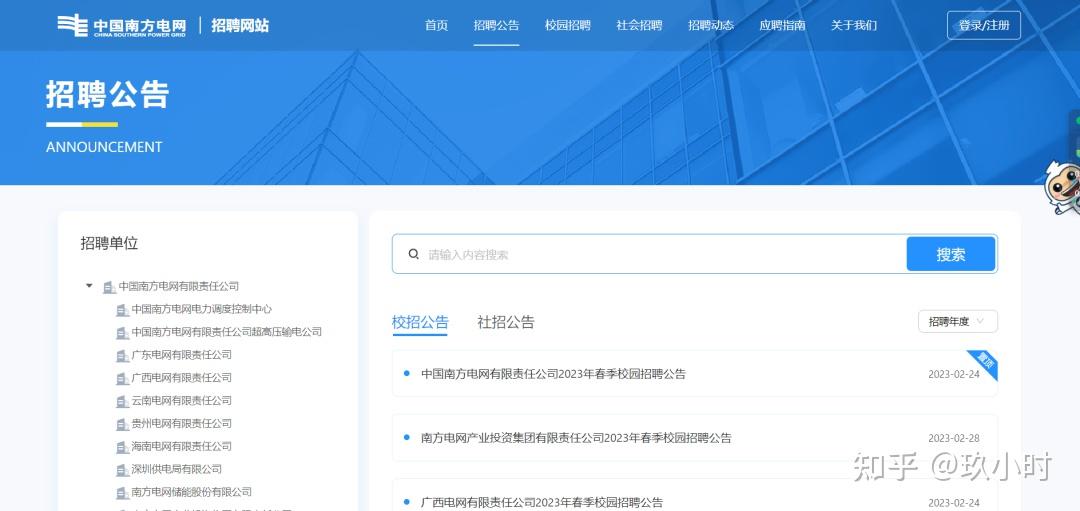This screenshot has height=511, width=1080.
Task: Switch to the 校招公告 tab
Action: point(420,322)
